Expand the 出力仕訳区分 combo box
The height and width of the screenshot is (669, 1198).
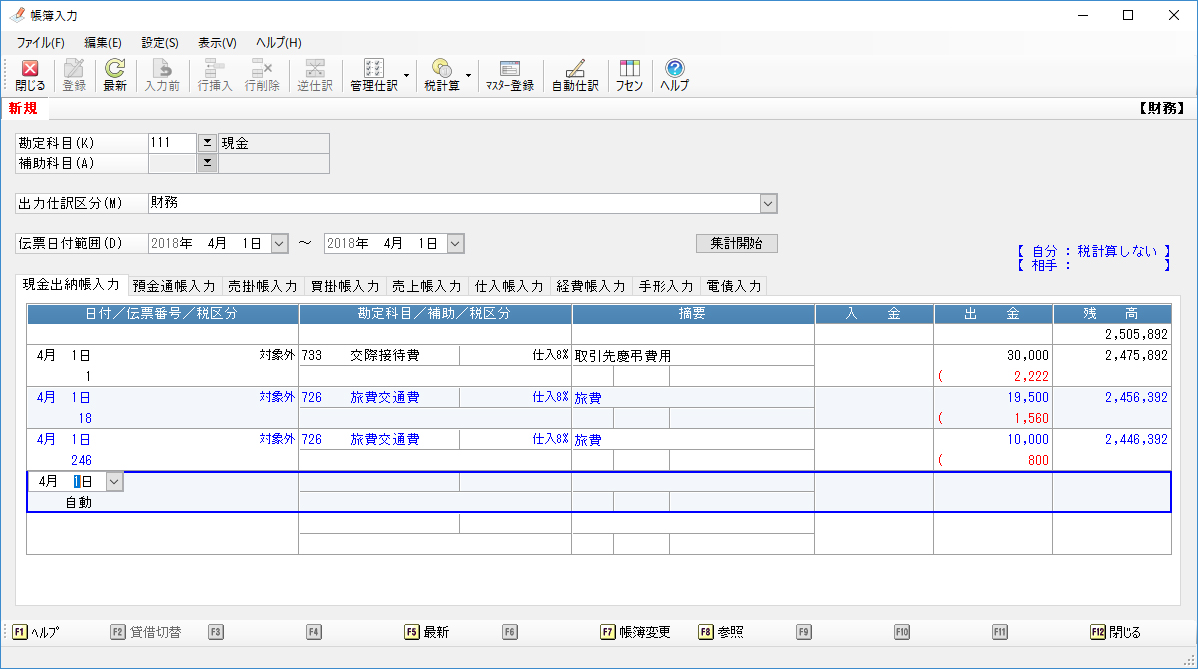(769, 203)
